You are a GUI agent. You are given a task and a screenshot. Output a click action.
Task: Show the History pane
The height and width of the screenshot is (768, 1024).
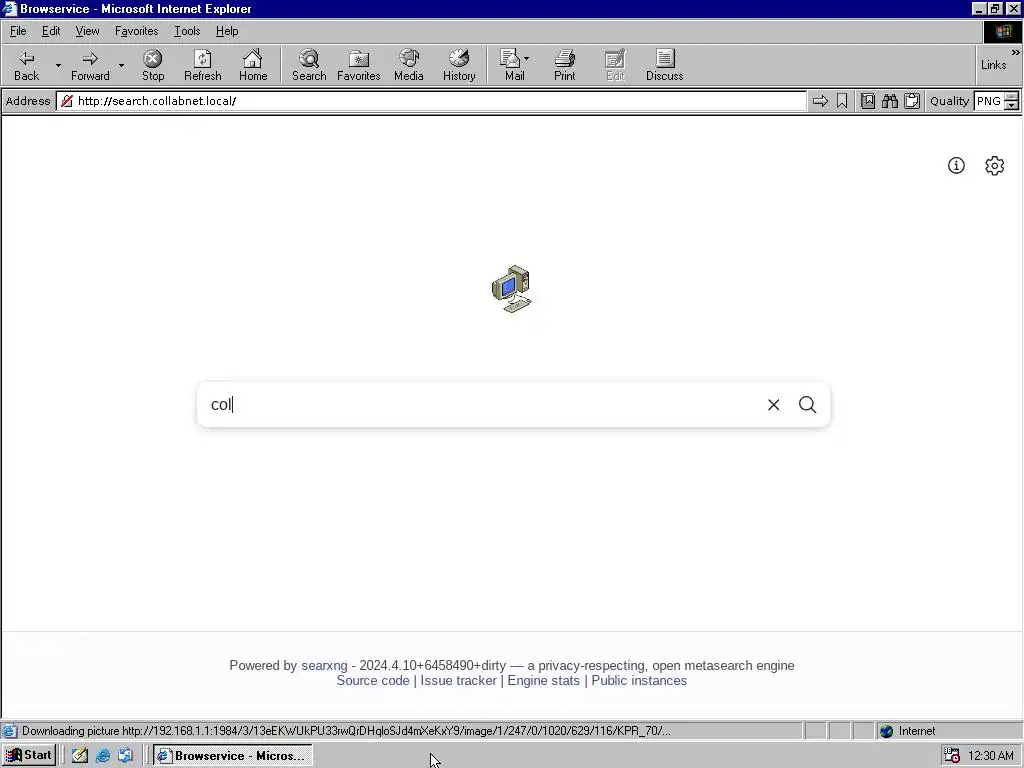(x=459, y=65)
